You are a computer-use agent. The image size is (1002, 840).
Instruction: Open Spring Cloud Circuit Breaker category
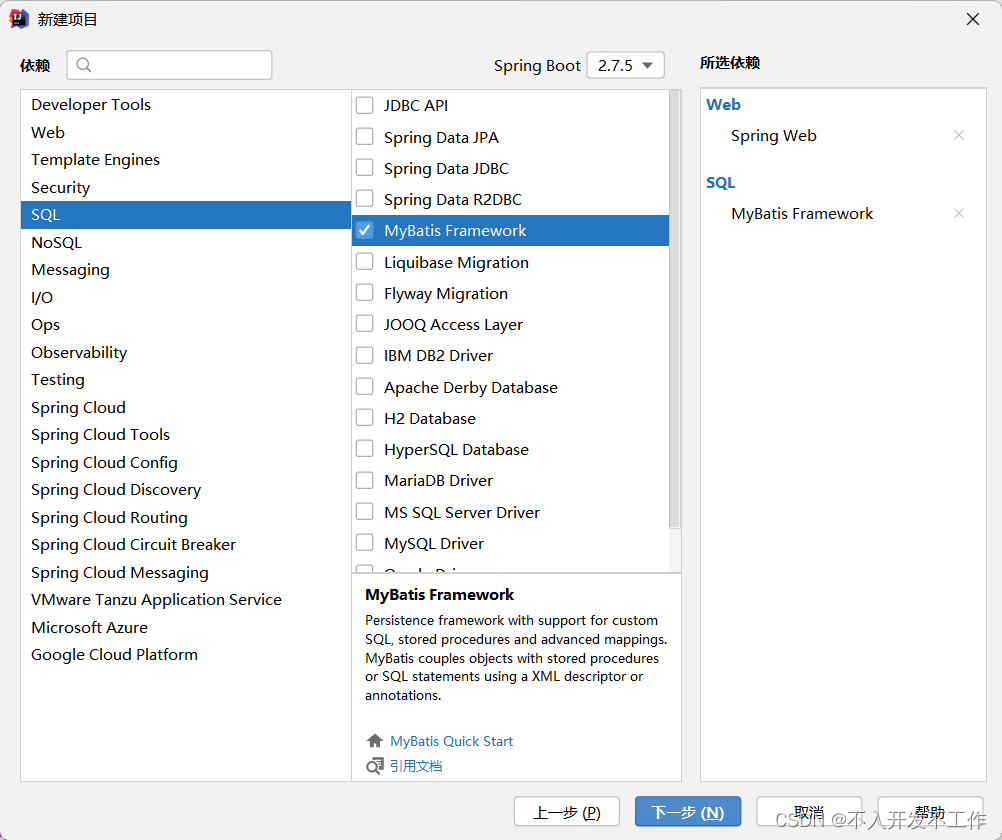coord(185,545)
